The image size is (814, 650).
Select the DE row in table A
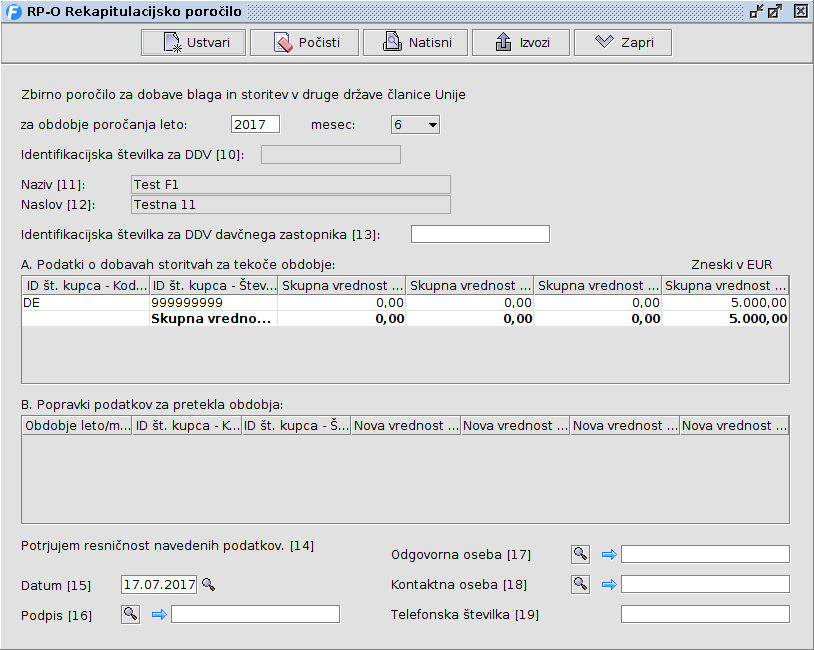[x=85, y=302]
